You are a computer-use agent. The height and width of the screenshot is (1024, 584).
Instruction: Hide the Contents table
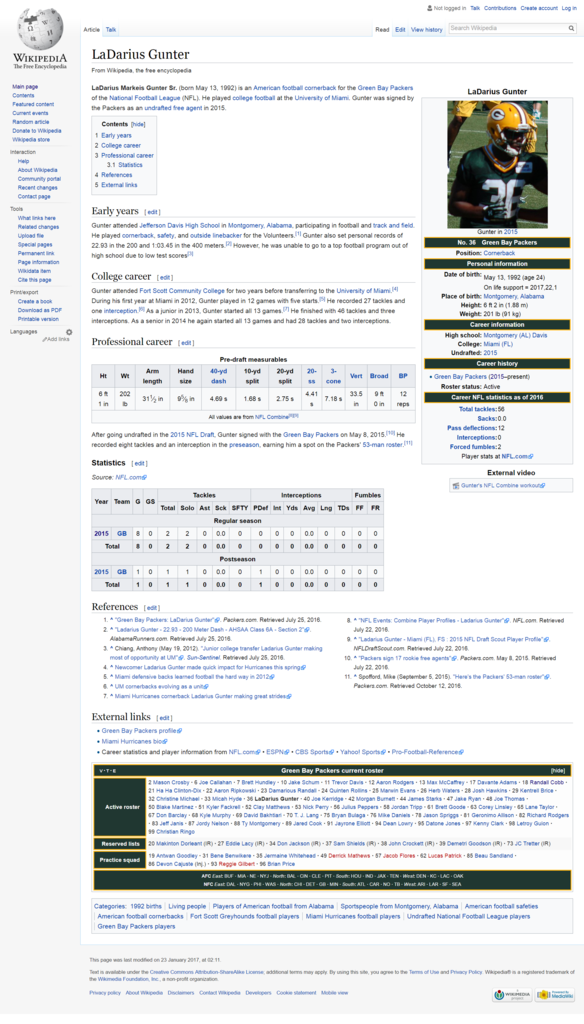click(x=138, y=124)
